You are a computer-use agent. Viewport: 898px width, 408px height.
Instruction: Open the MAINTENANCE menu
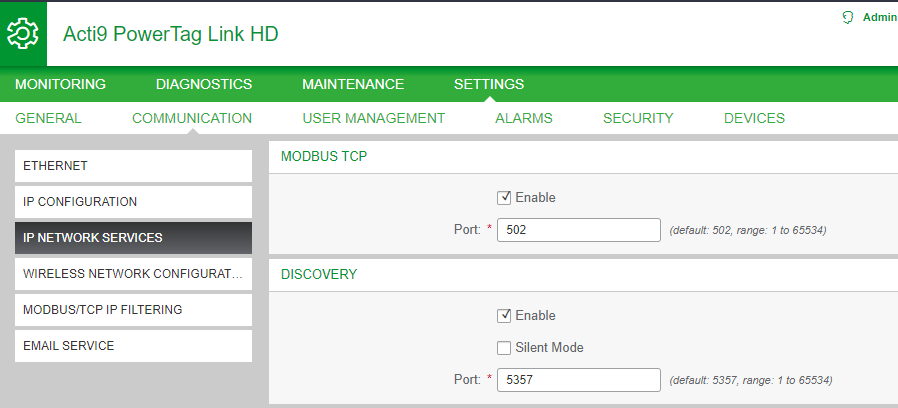(x=353, y=84)
